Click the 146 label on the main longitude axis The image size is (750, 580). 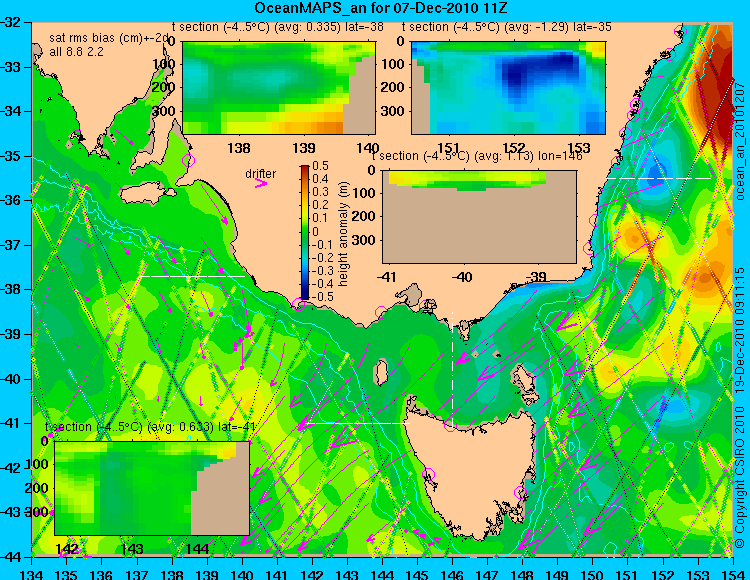pos(452,574)
